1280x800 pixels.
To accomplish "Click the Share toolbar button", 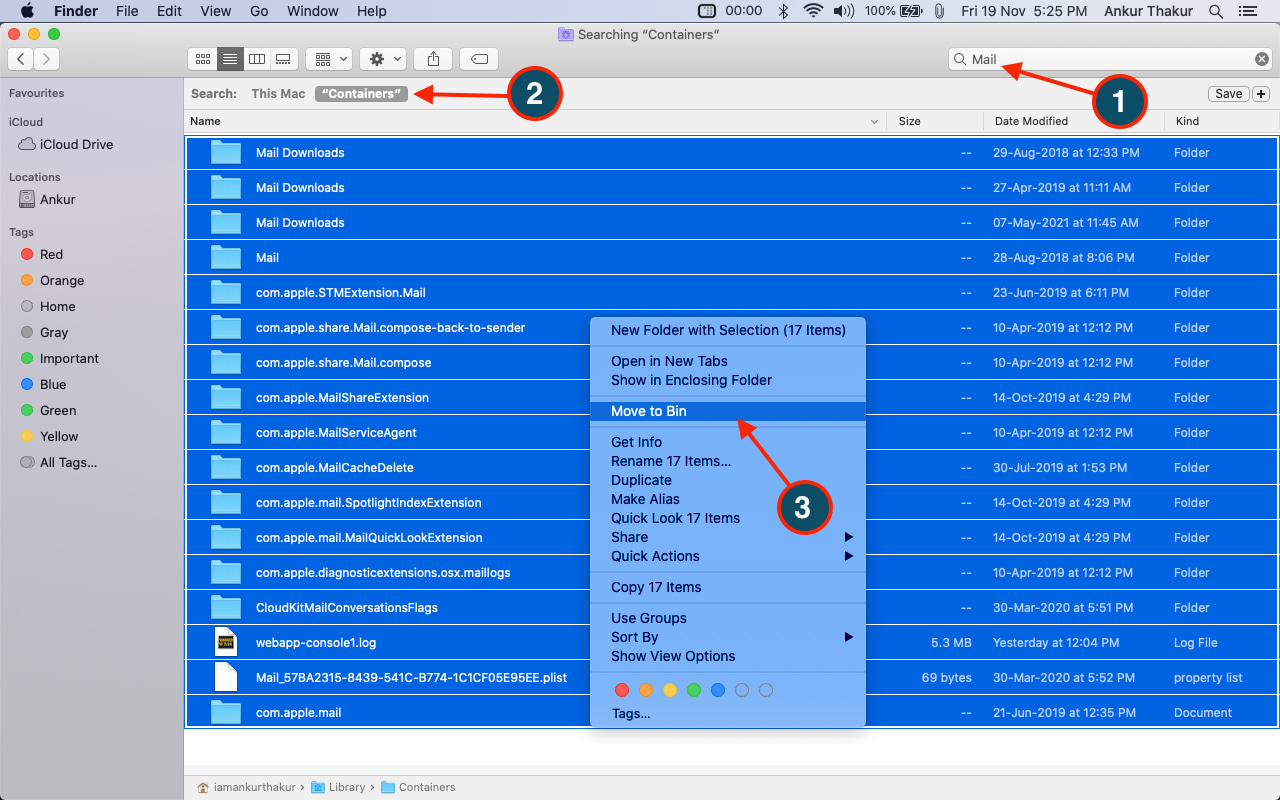I will click(433, 59).
